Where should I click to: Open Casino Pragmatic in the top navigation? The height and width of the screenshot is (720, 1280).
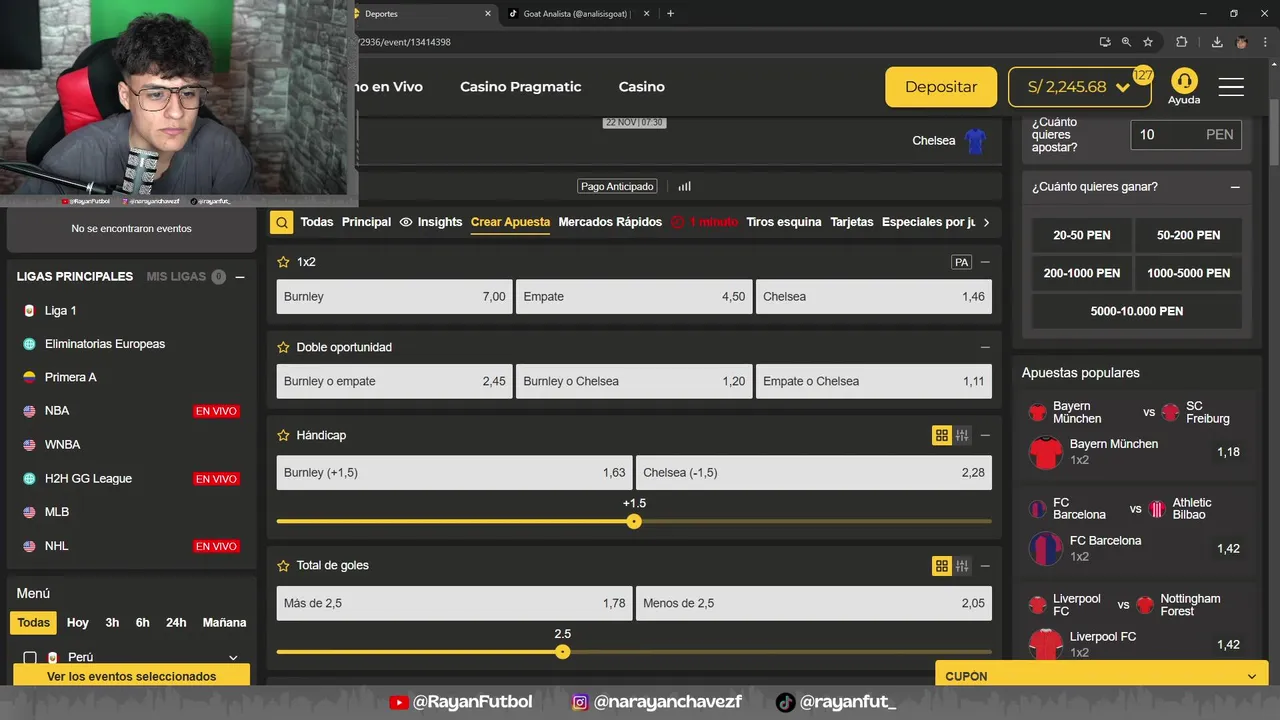tap(520, 87)
